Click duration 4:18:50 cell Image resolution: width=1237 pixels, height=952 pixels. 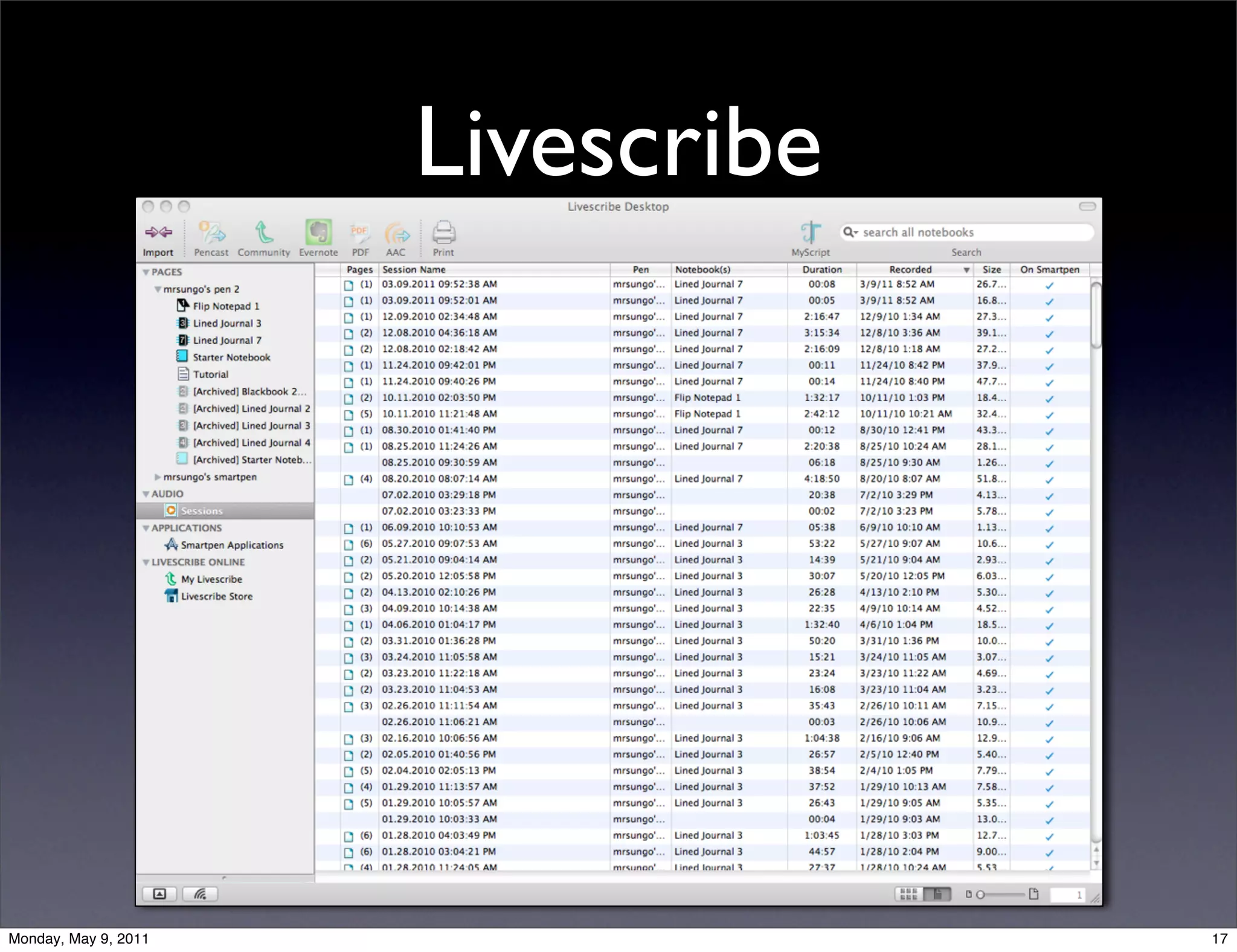click(822, 479)
